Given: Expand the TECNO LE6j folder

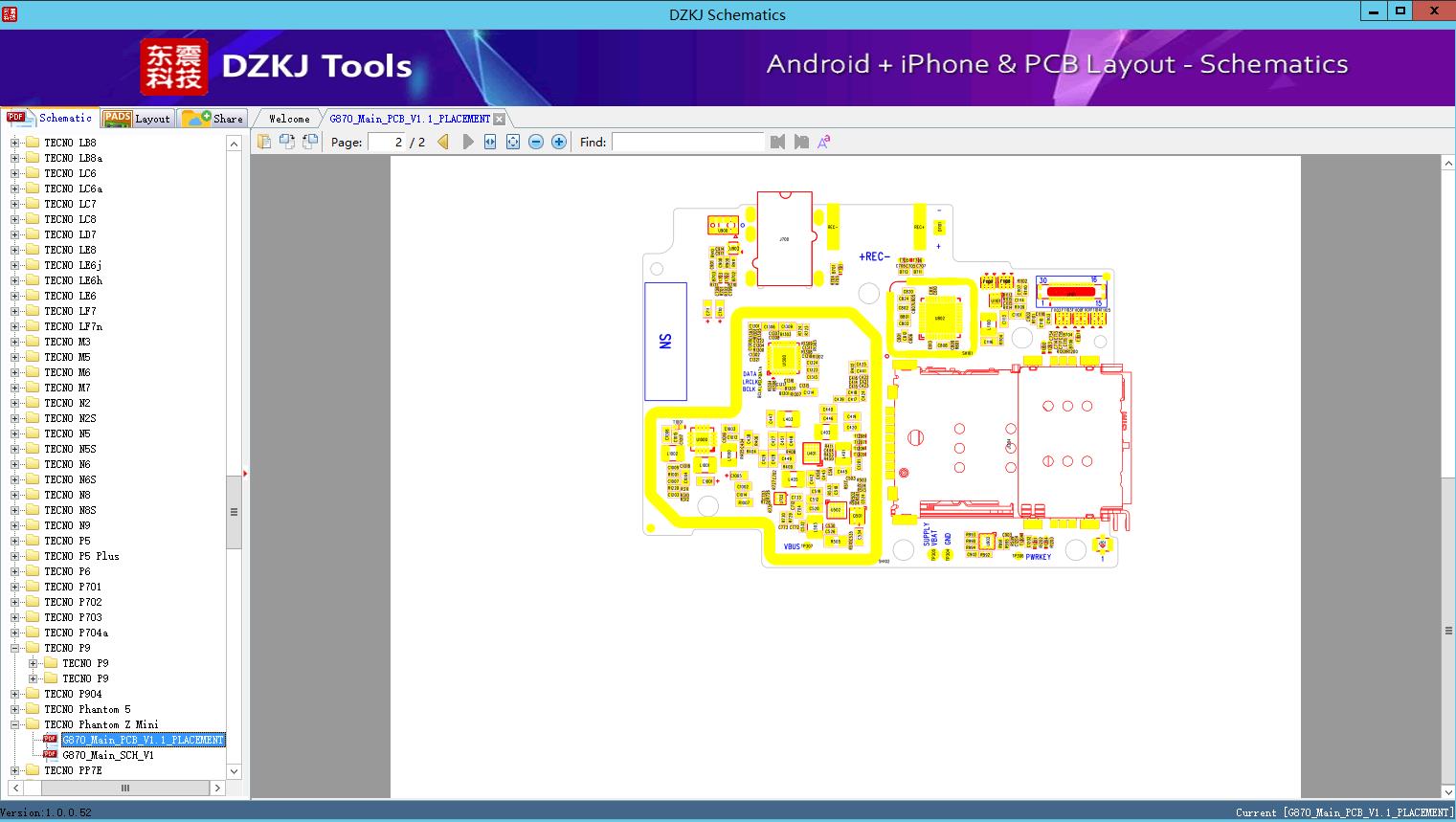Looking at the screenshot, I should coord(14,265).
